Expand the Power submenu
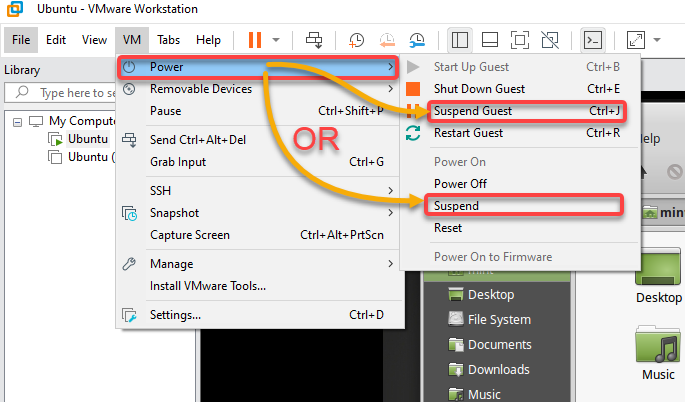Viewport: 685px width, 402px height. coord(258,67)
